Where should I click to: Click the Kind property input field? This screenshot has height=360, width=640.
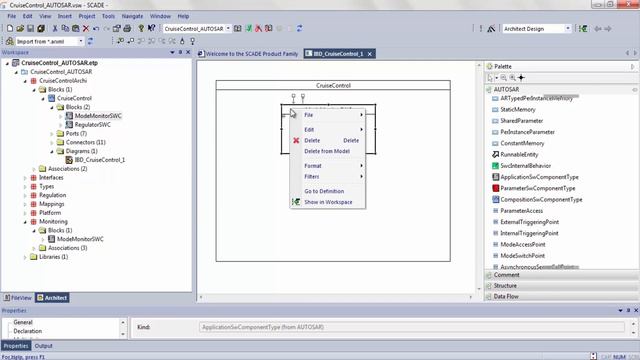[411, 327]
